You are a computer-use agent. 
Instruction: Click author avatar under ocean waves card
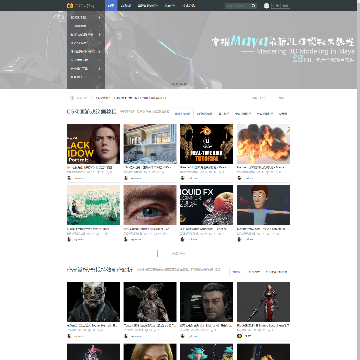69,239
